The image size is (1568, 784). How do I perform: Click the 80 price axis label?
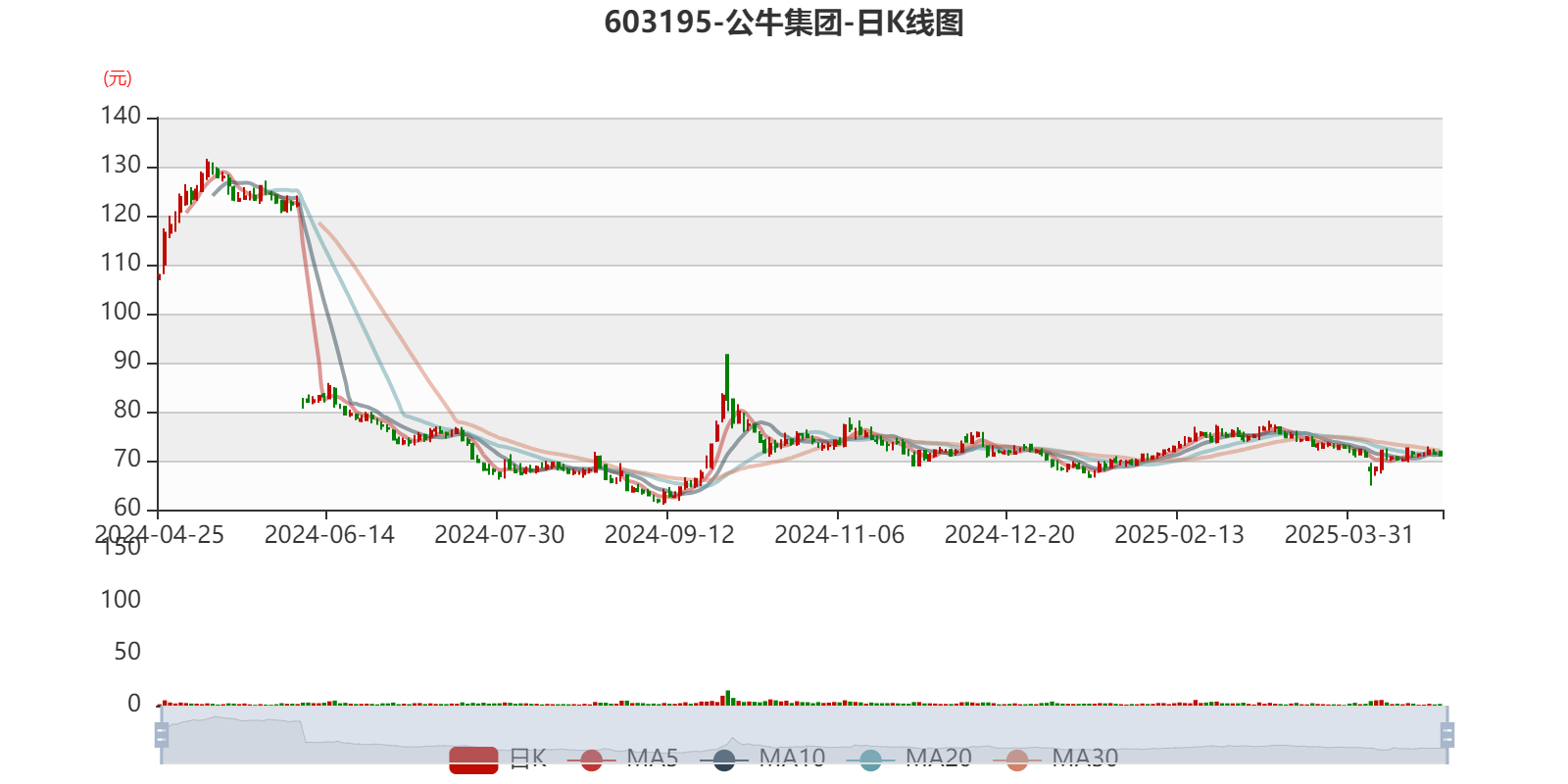pyautogui.click(x=127, y=410)
